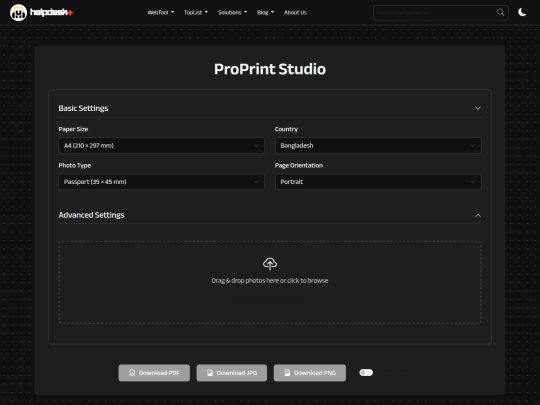Focus the search or jump to field
This screenshot has height=405, width=540.
pyautogui.click(x=440, y=13)
